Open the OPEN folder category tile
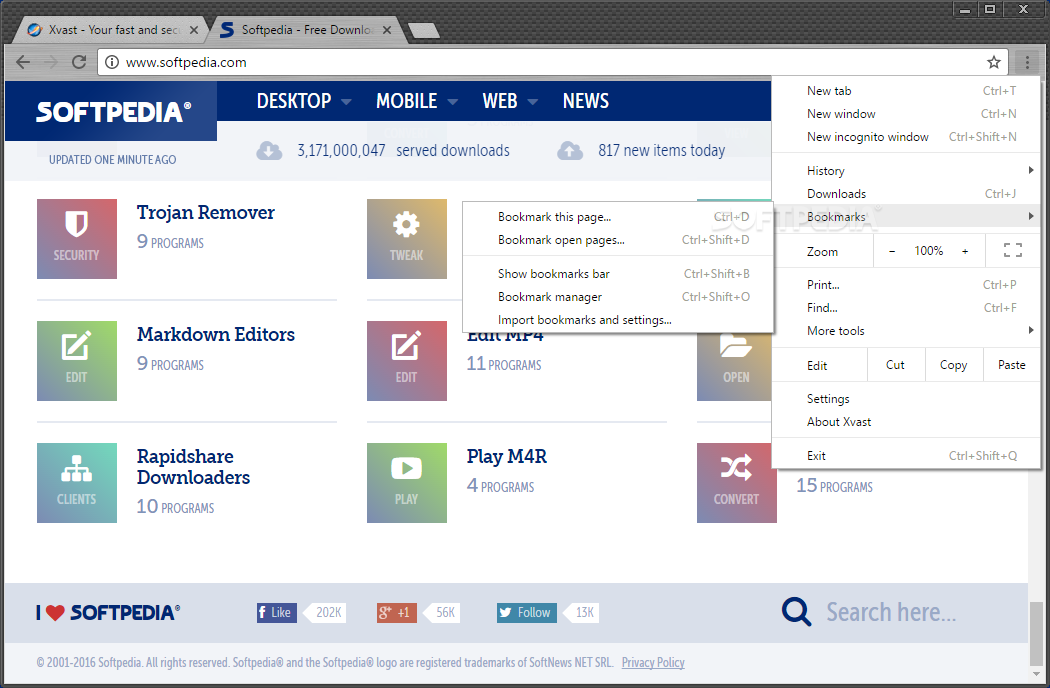Viewport: 1050px width, 688px height. tap(735, 366)
